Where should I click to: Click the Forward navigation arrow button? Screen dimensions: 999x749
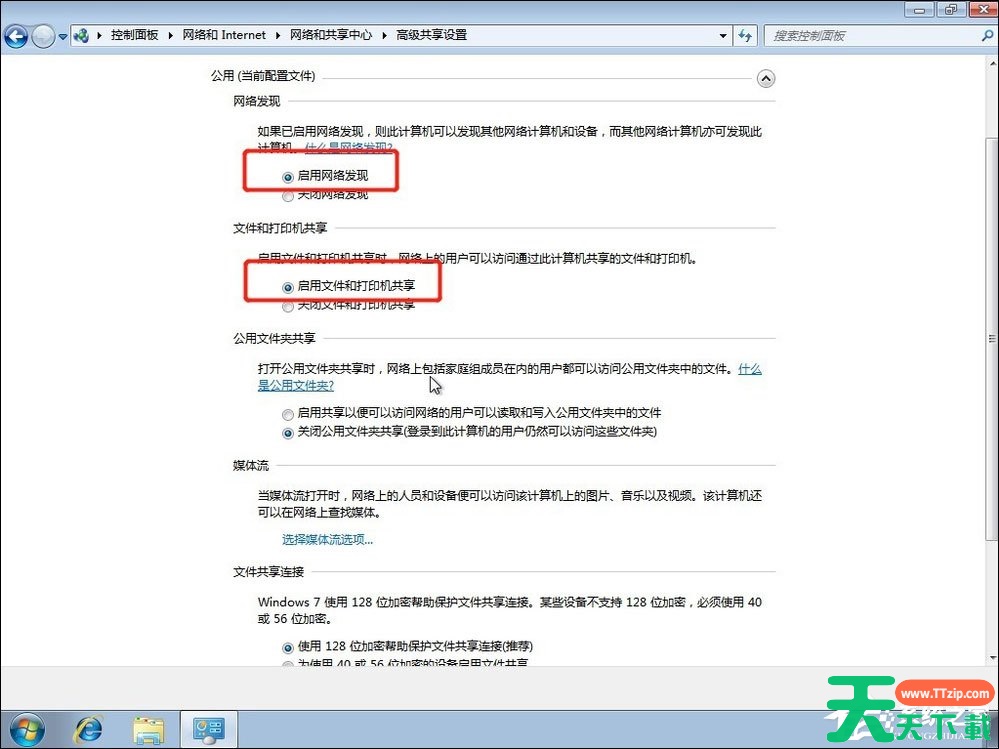point(44,36)
